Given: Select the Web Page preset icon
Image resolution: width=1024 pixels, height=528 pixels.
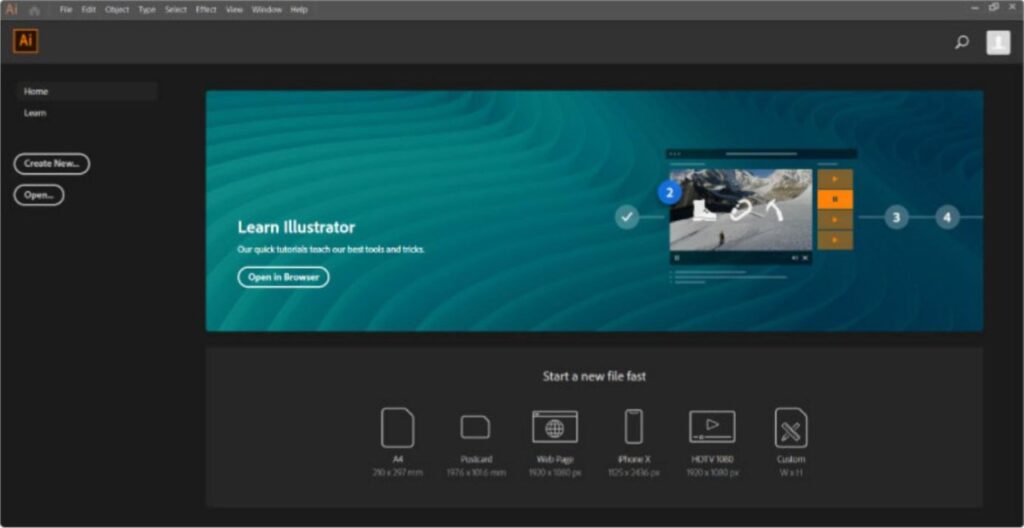Looking at the screenshot, I should click(x=554, y=427).
